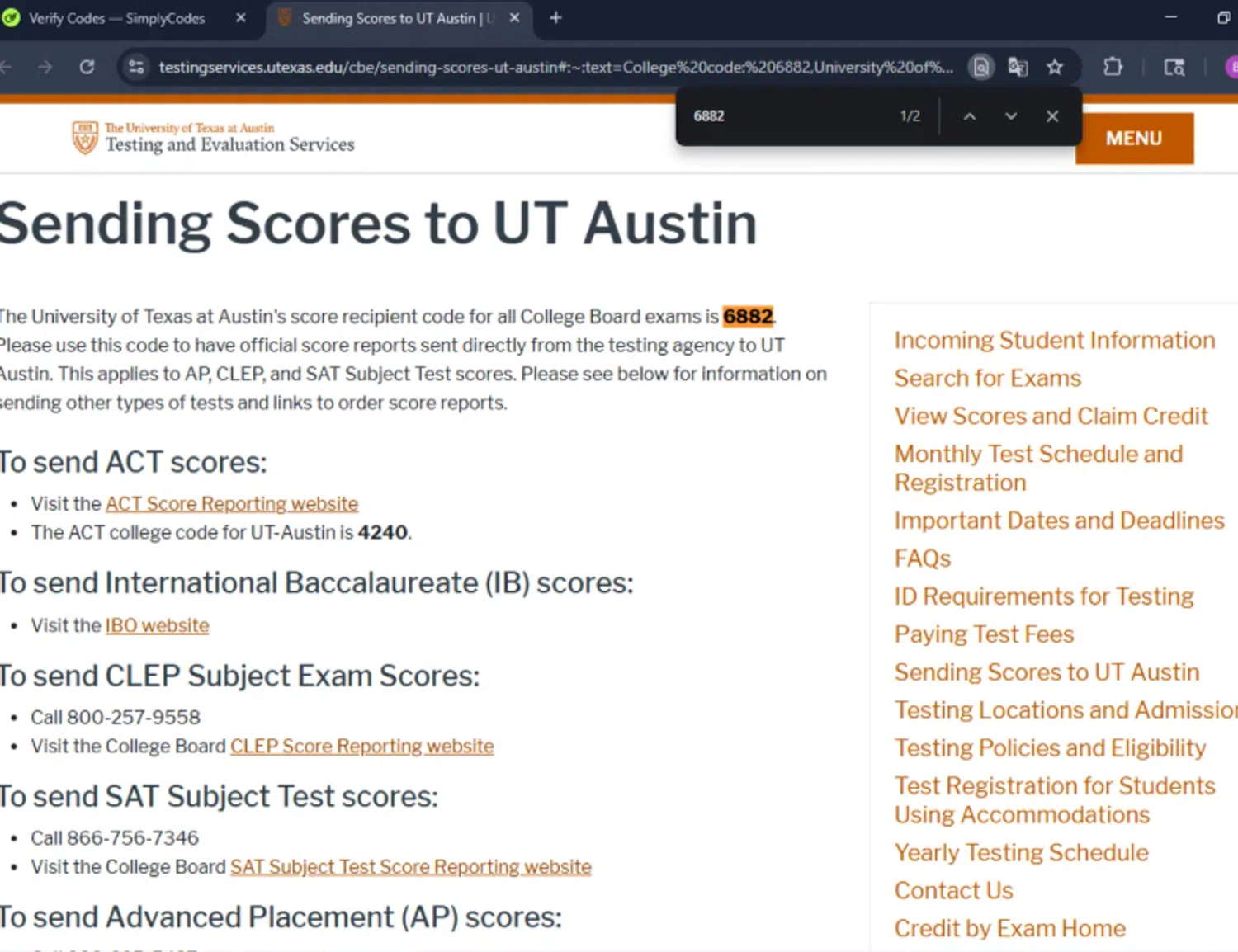The height and width of the screenshot is (952, 1238).
Task: Click Testing and Evaluation Services header link
Action: click(x=229, y=144)
